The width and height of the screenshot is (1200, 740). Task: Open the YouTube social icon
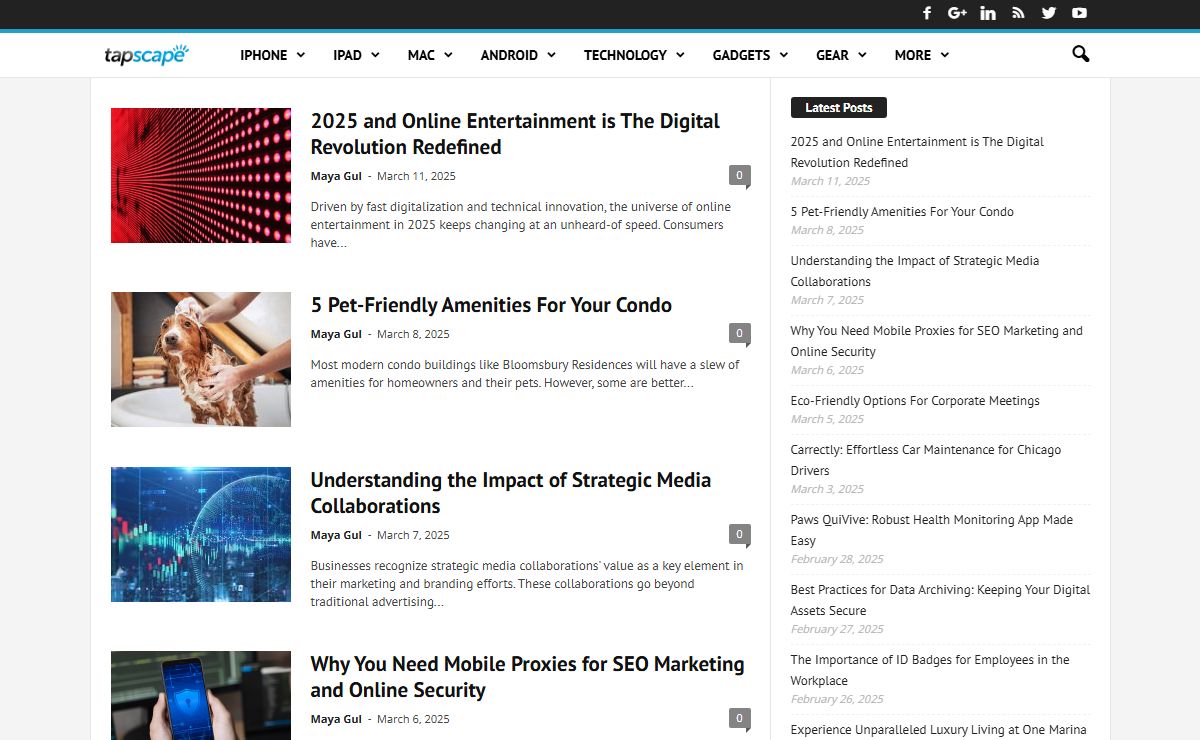[1079, 13]
